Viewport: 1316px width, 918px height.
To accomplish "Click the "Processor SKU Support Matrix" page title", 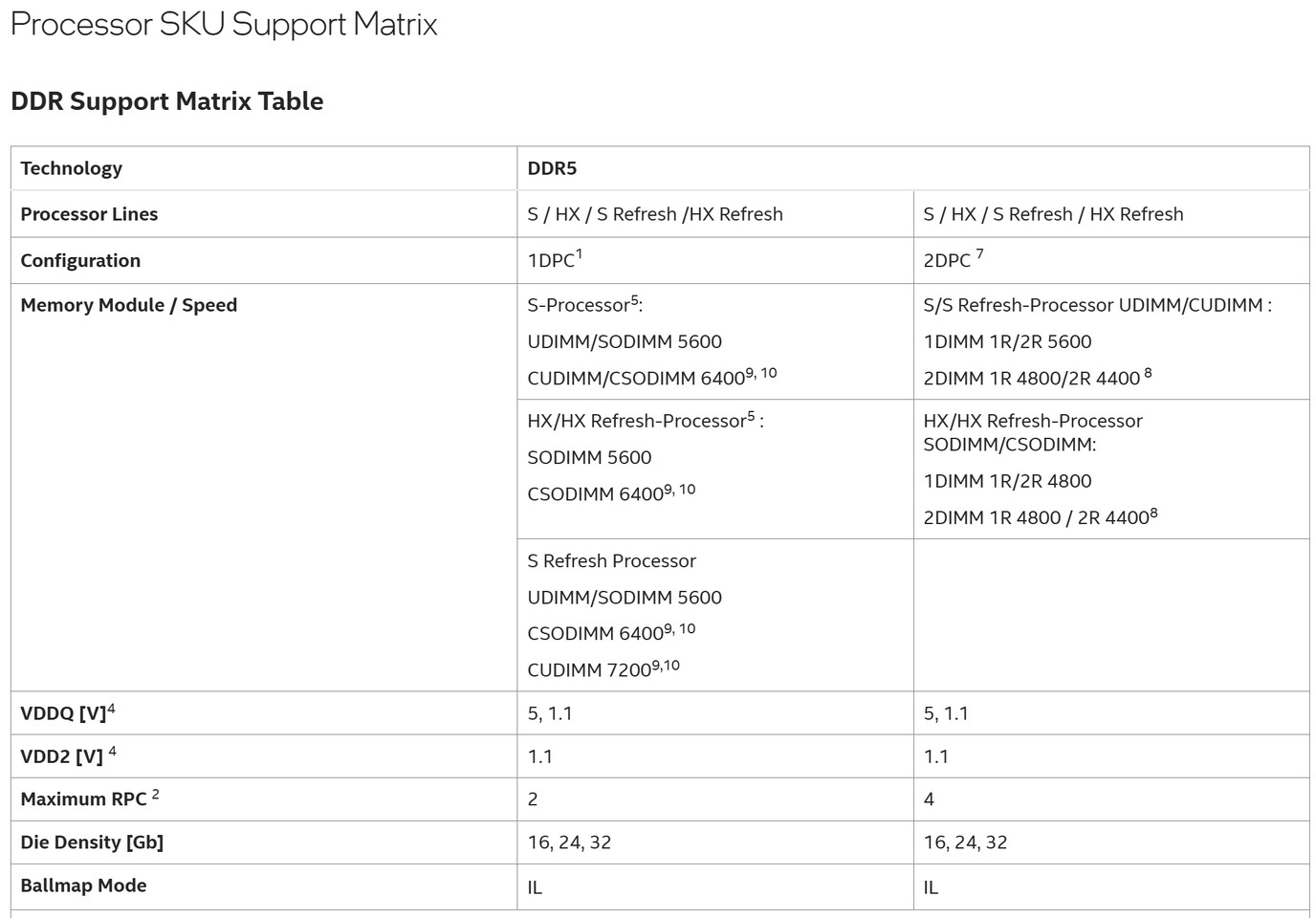I will [x=224, y=24].
